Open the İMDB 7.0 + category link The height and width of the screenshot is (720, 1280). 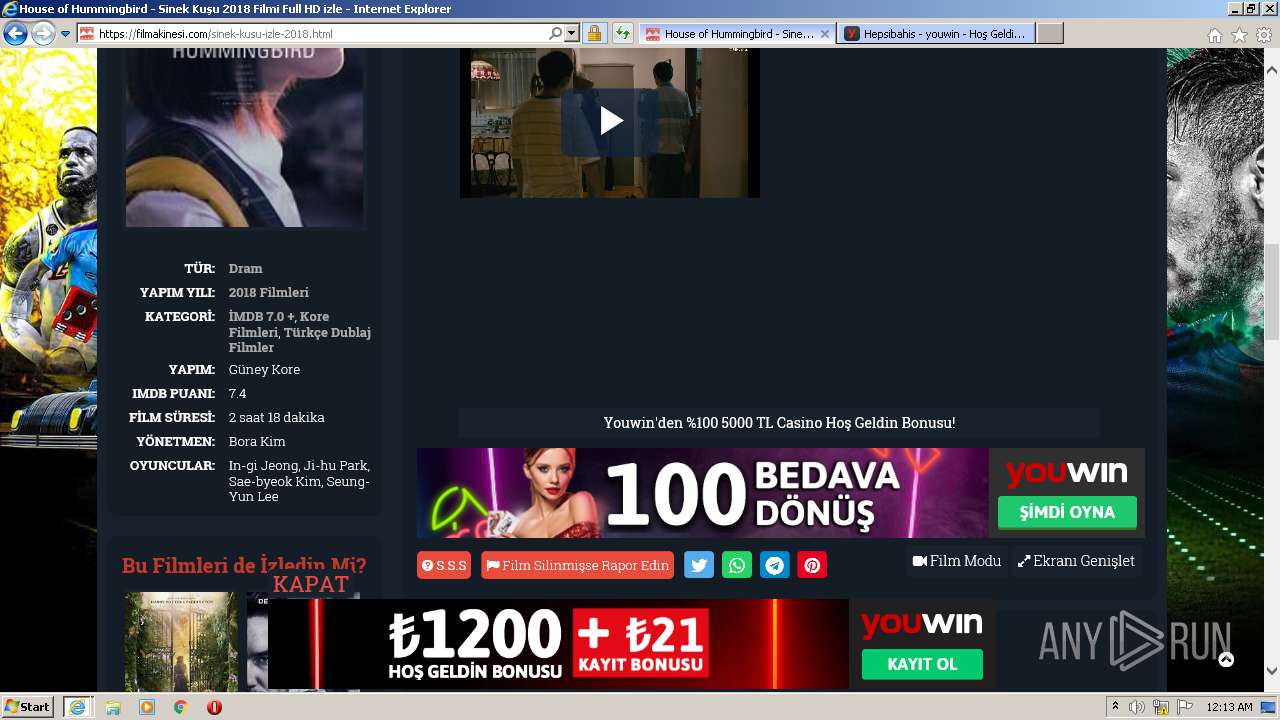262,316
